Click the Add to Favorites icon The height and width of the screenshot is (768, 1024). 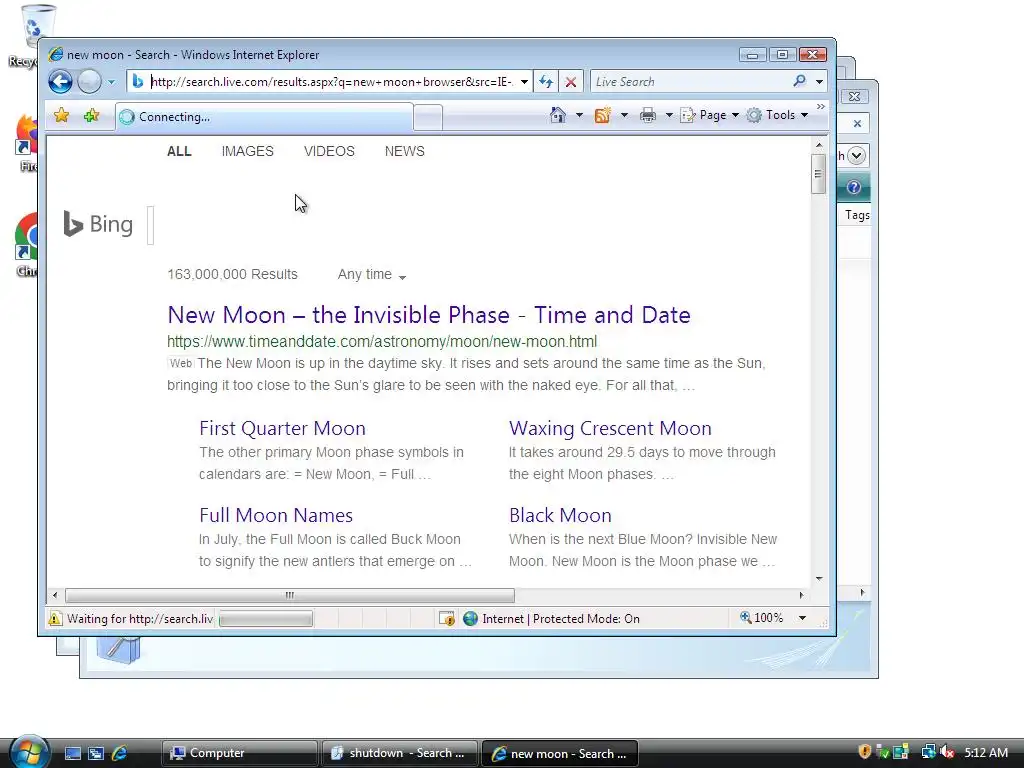pos(91,116)
